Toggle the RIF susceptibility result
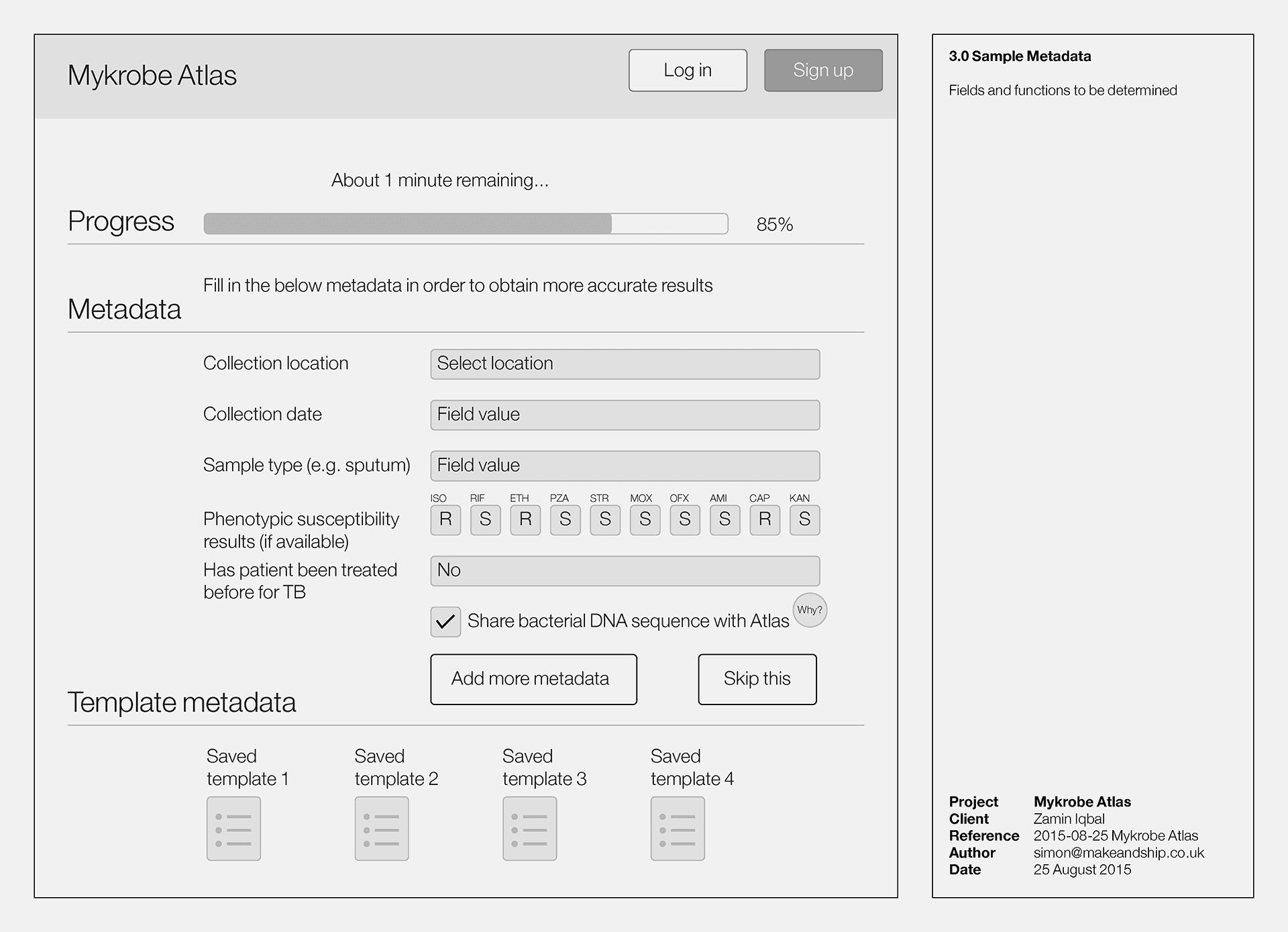Viewport: 1288px width, 932px height. [x=486, y=519]
